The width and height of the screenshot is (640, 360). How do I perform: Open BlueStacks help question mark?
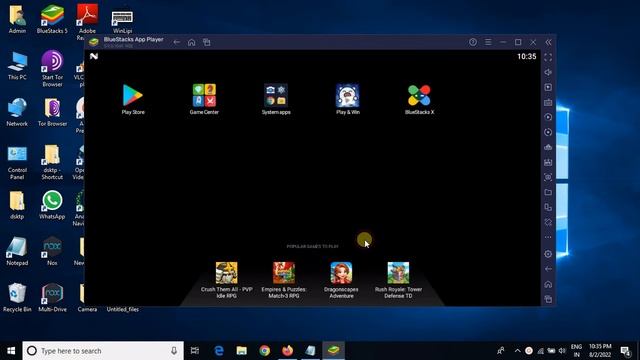(473, 42)
